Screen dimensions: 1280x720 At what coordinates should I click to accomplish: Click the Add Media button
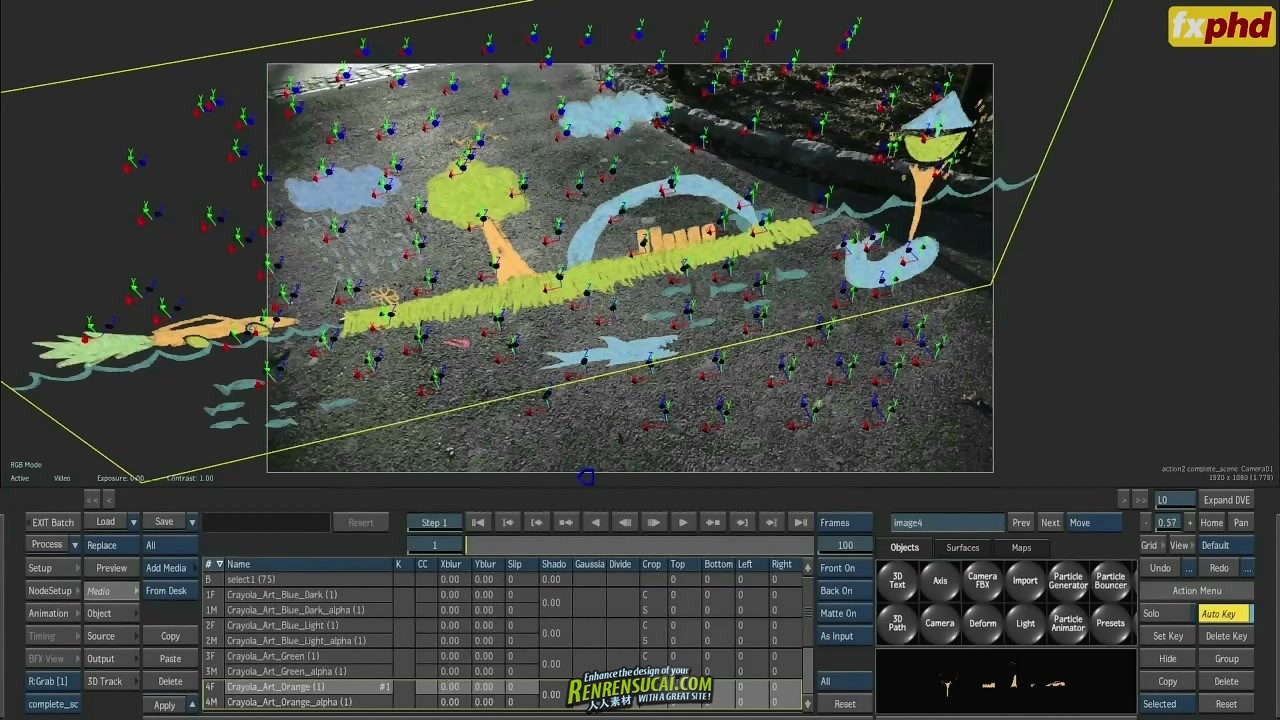170,568
